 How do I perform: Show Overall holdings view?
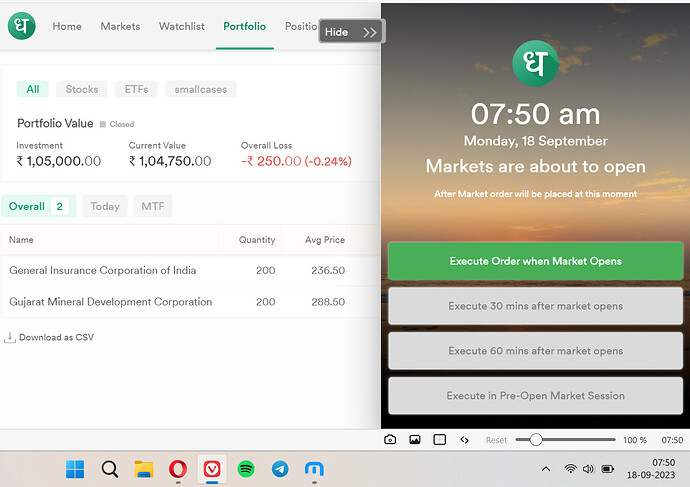coord(39,206)
